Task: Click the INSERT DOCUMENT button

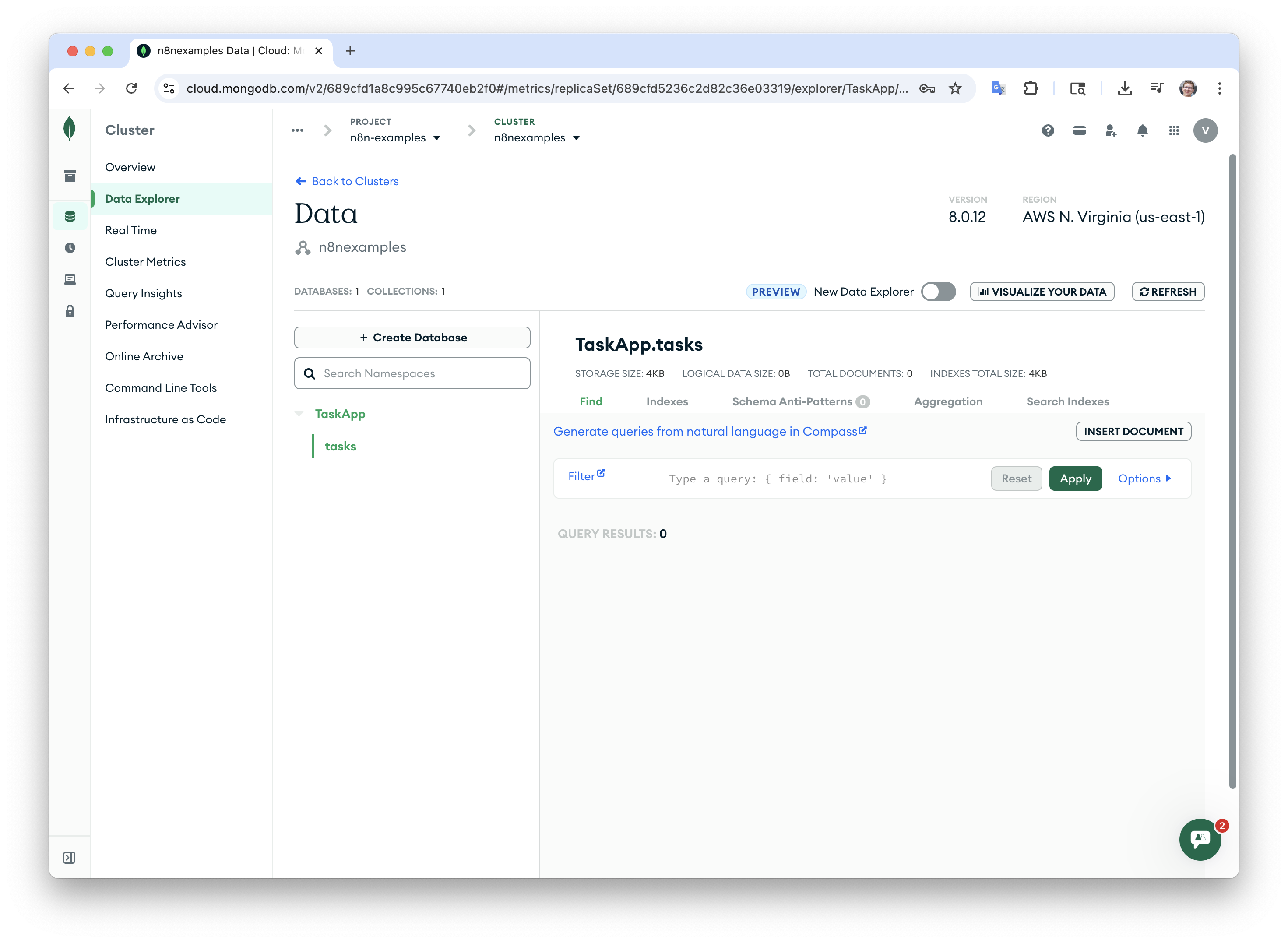Action: coord(1133,432)
